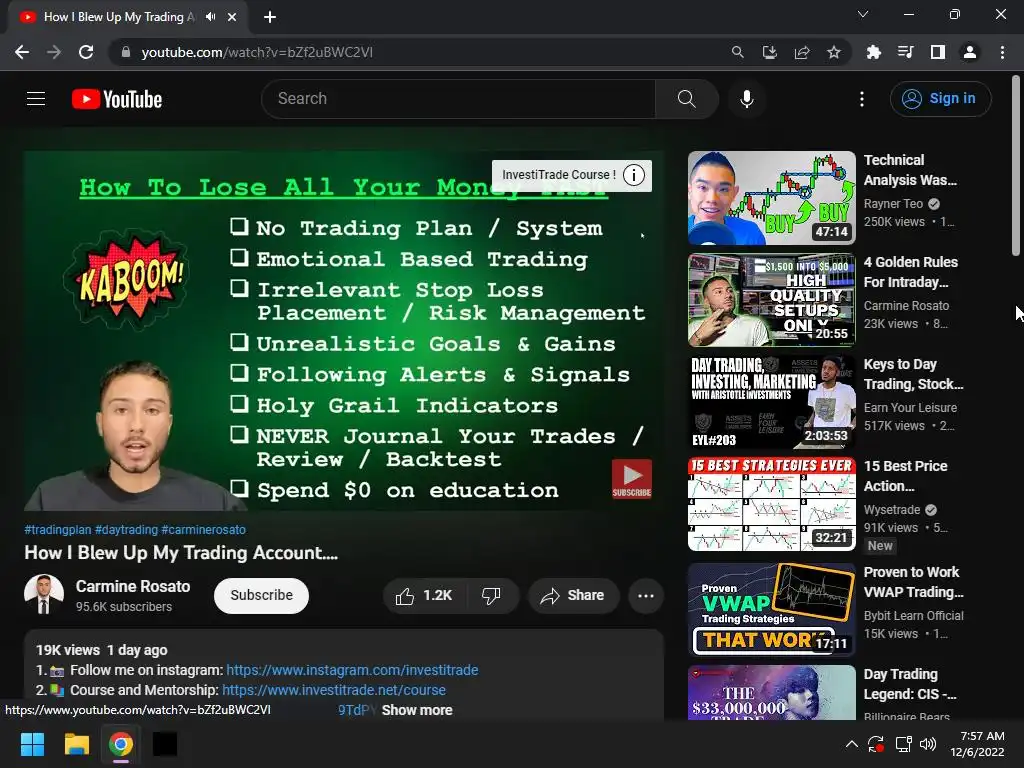Screen dimensions: 1024x768
Task: Click the info card icon on video
Action: (x=633, y=175)
